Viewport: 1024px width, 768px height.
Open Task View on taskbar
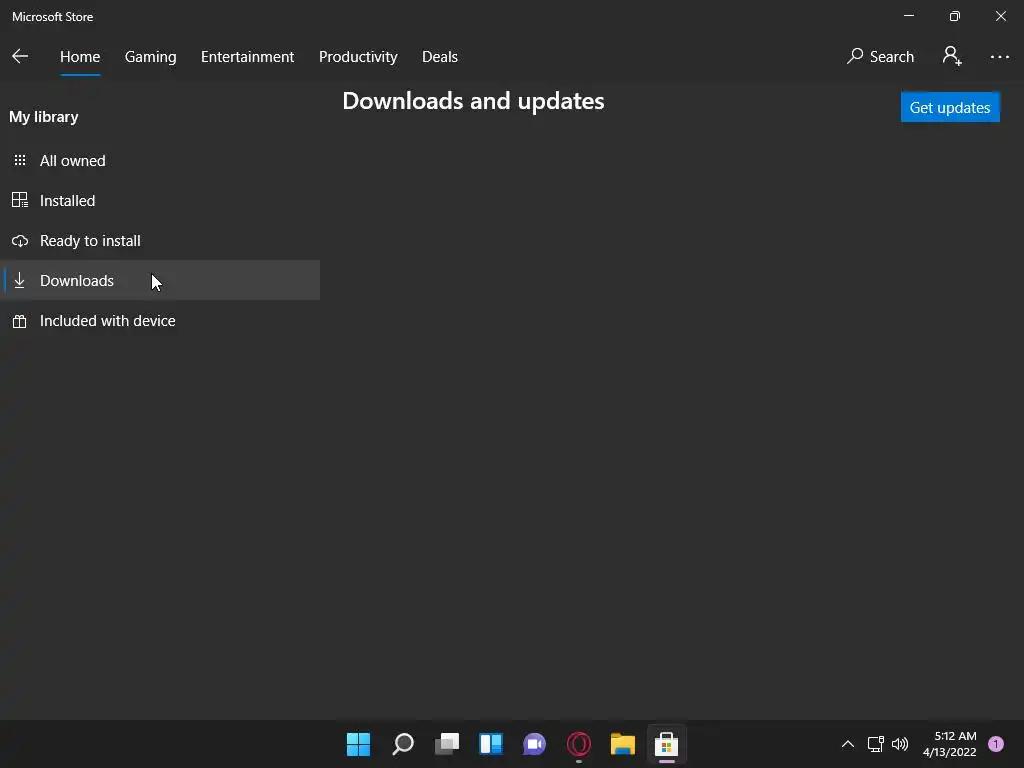tap(447, 744)
